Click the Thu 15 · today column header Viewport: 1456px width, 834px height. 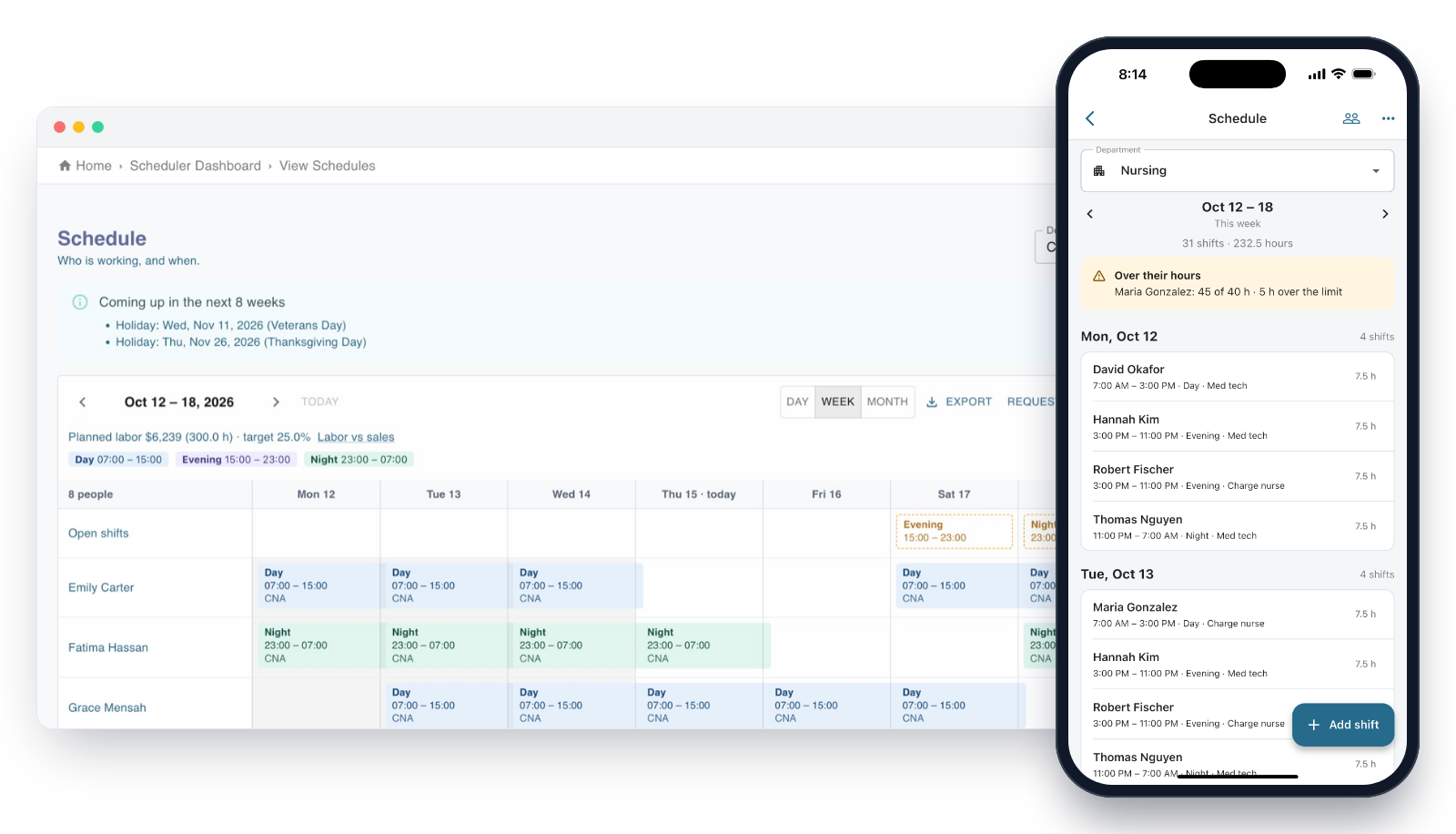(x=699, y=494)
